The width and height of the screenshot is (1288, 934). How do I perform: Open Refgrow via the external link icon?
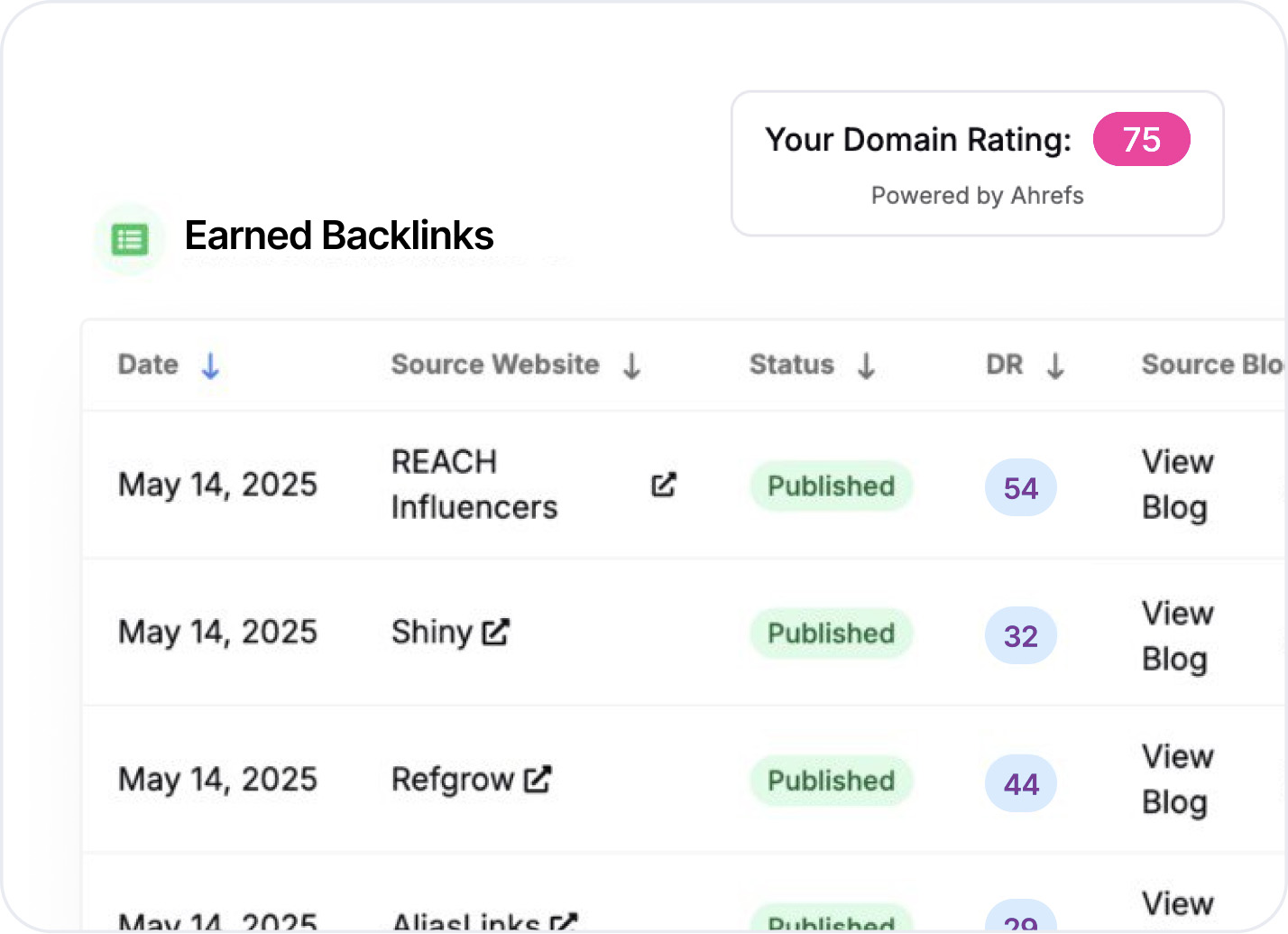click(x=538, y=779)
